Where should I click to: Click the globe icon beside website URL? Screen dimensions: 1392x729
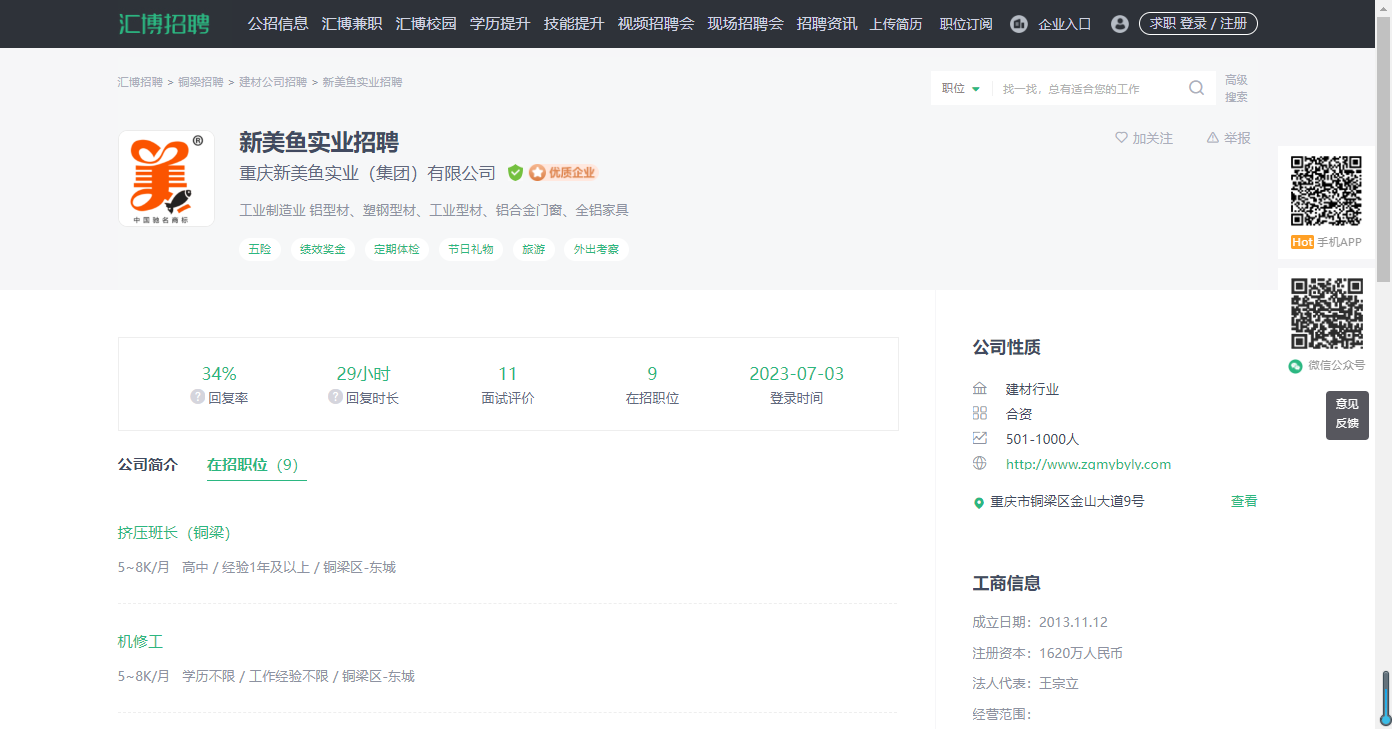[979, 463]
